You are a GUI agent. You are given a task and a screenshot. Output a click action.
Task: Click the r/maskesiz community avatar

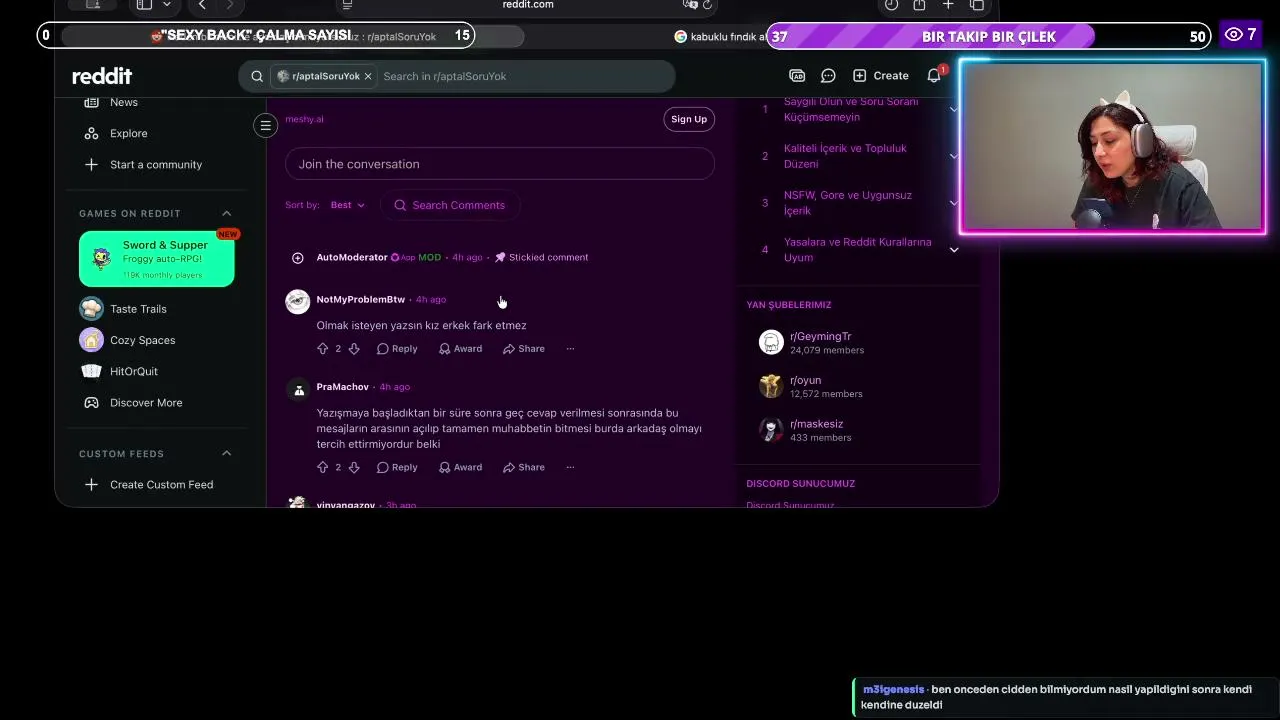(771, 430)
